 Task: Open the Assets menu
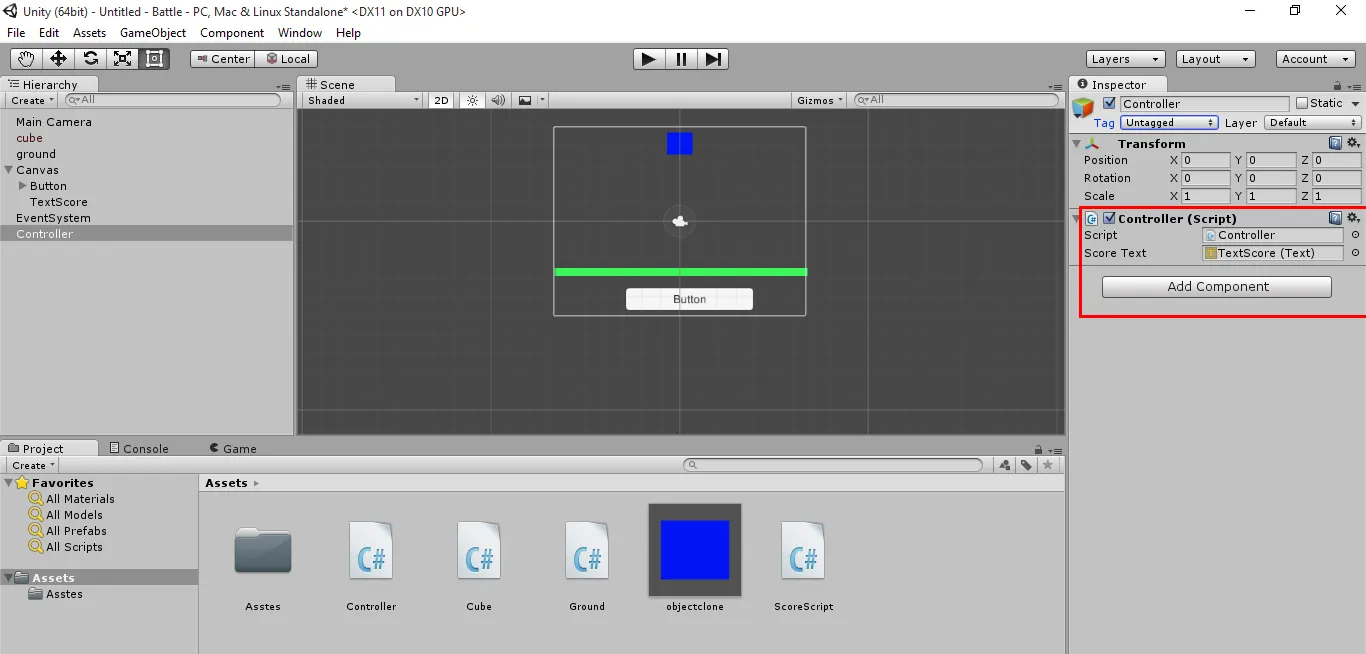89,33
